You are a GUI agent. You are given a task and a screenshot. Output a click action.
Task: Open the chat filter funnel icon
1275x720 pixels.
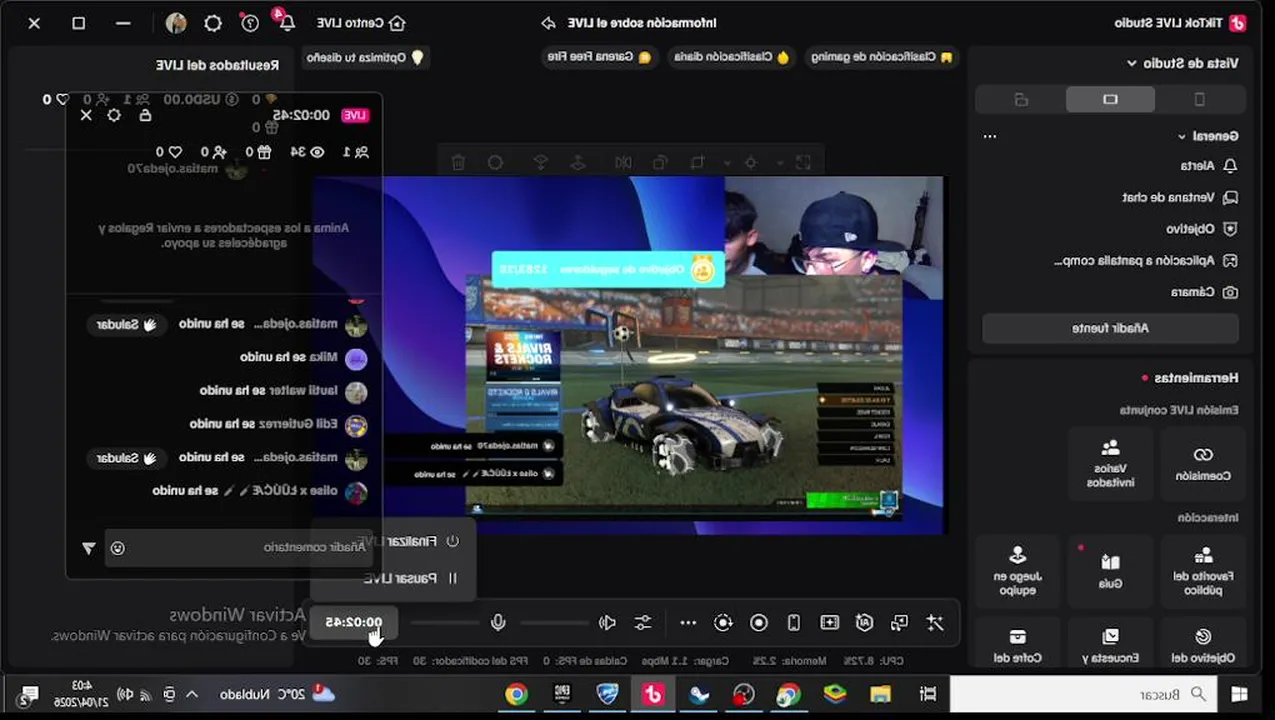[x=88, y=548]
